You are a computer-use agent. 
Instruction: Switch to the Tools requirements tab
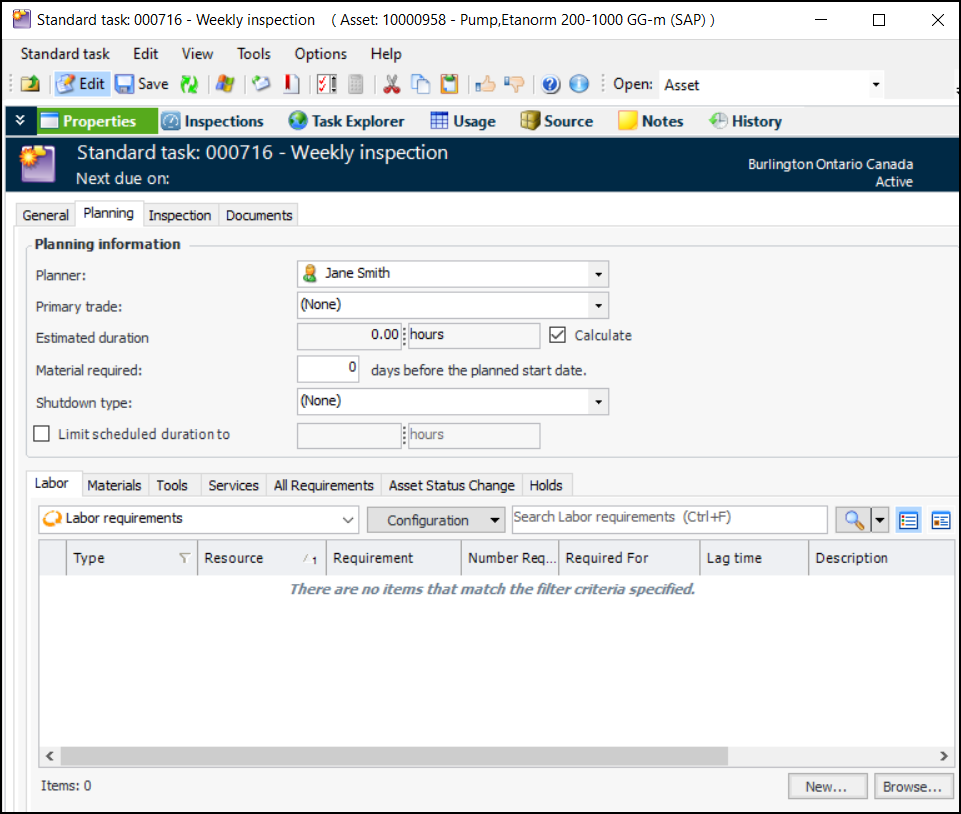pyautogui.click(x=172, y=485)
